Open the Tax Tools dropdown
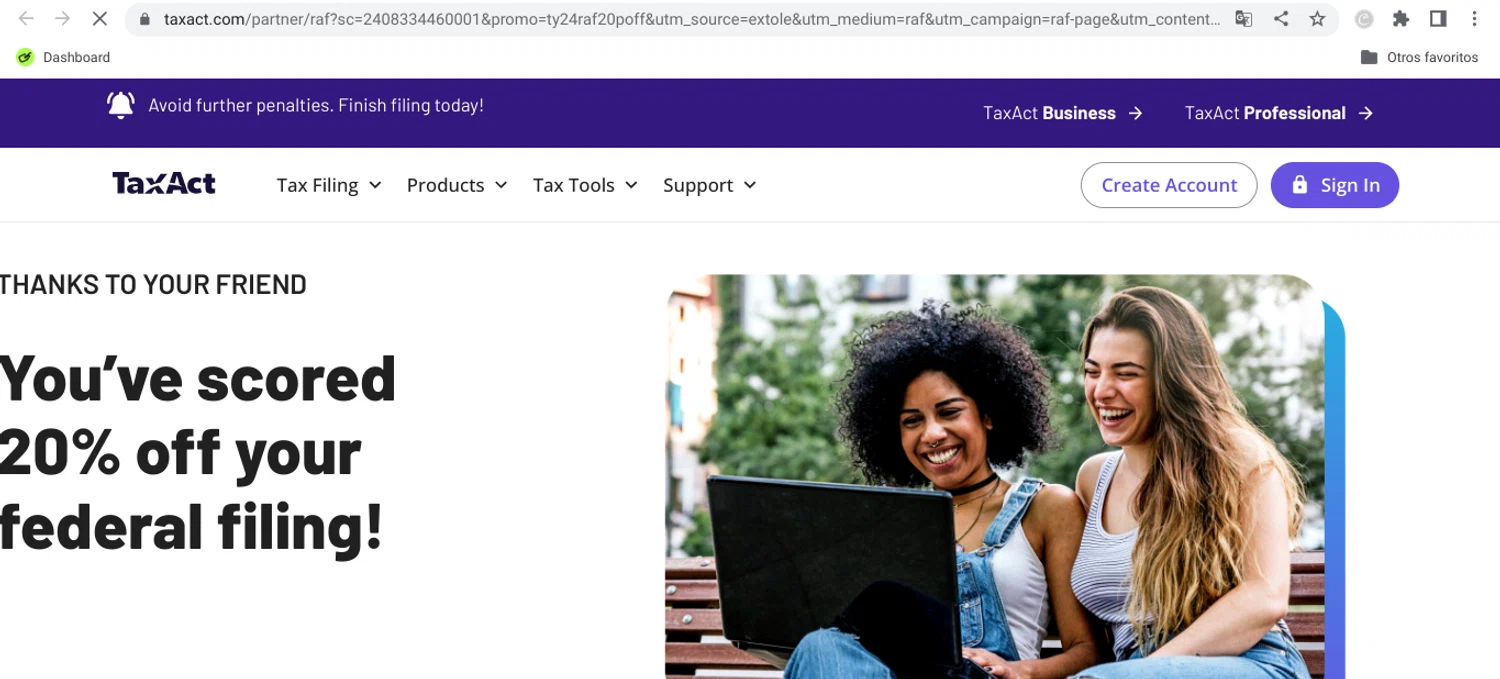 (585, 185)
